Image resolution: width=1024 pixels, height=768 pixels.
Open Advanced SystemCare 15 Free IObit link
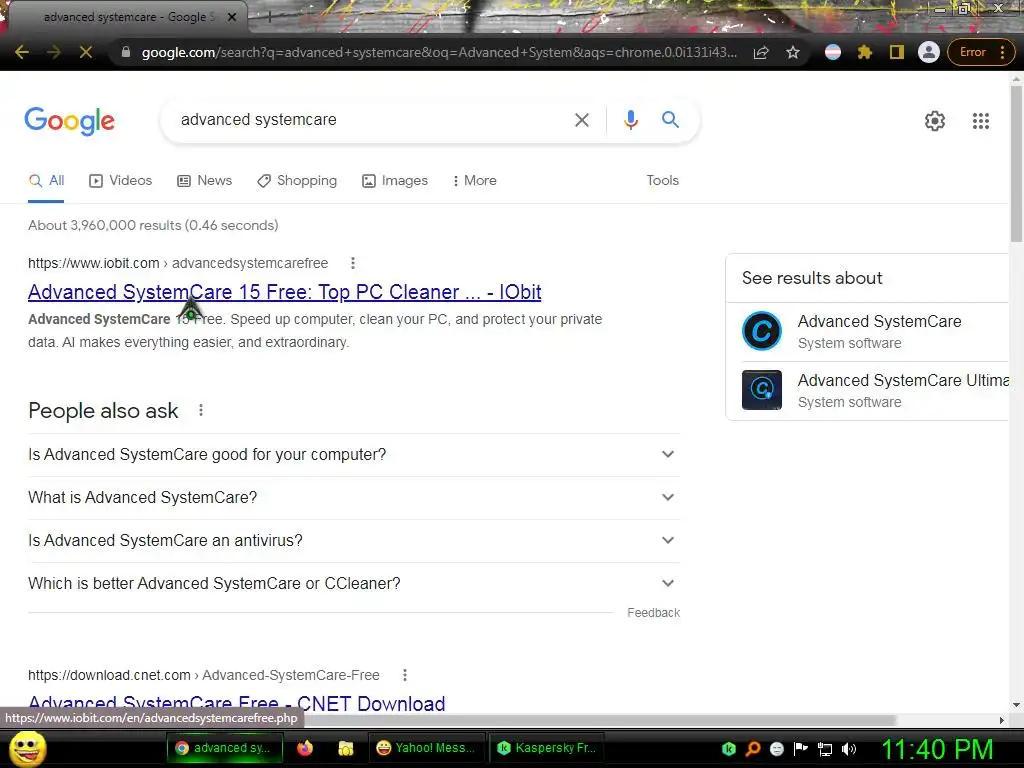coord(284,292)
